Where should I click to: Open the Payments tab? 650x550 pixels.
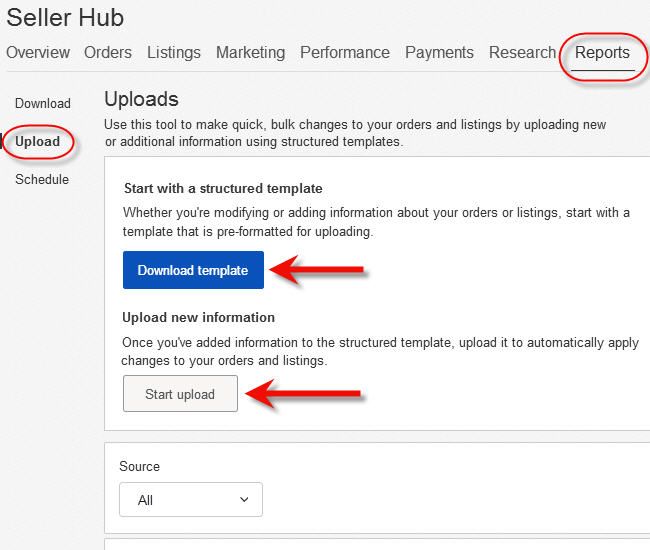(x=439, y=53)
